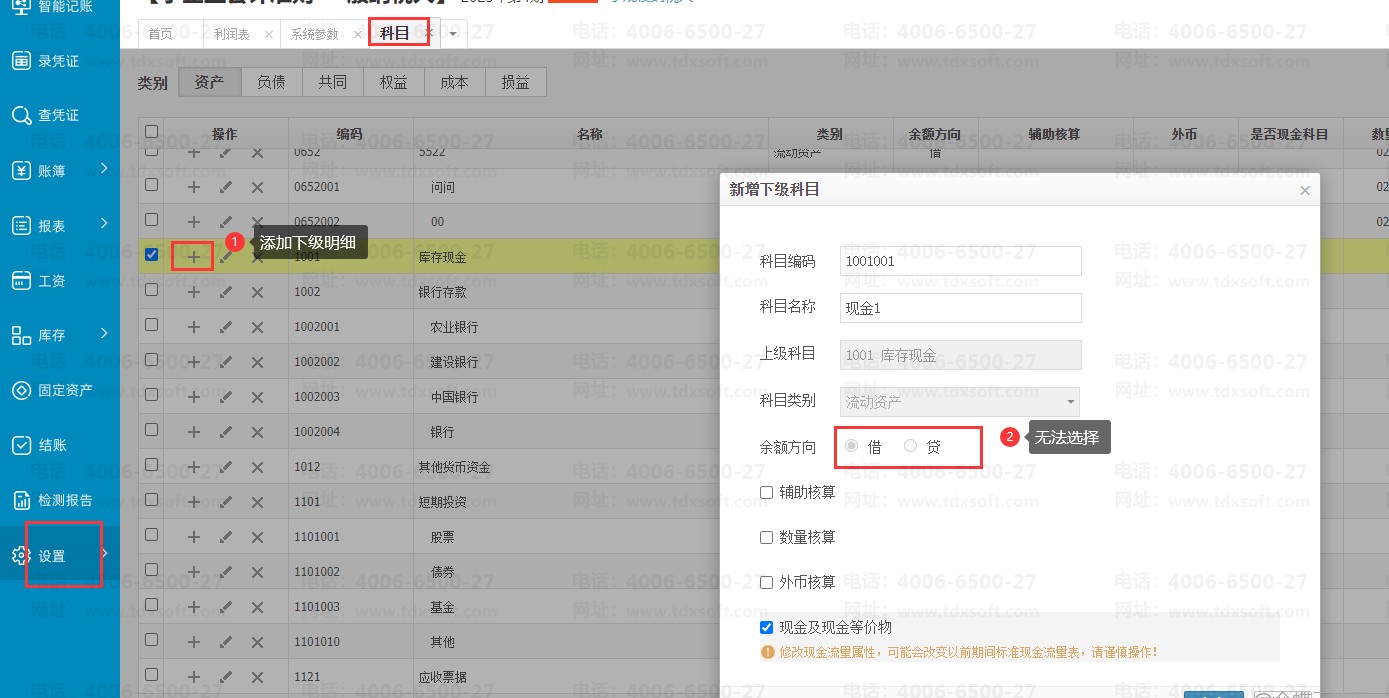Open 结账 in the sidebar
This screenshot has height=698, width=1389.
[52, 445]
